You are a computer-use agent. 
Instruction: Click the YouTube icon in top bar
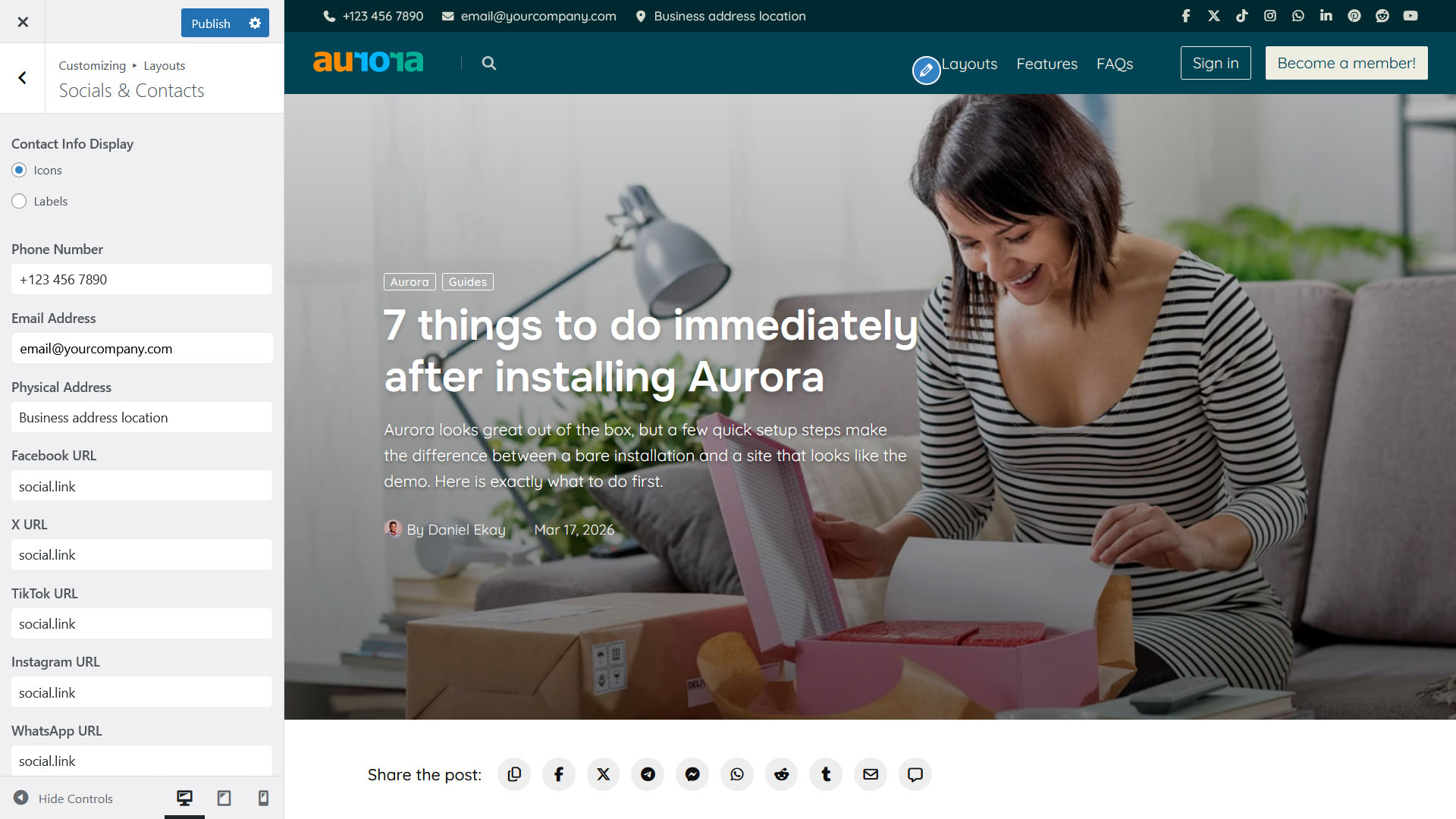(x=1410, y=16)
